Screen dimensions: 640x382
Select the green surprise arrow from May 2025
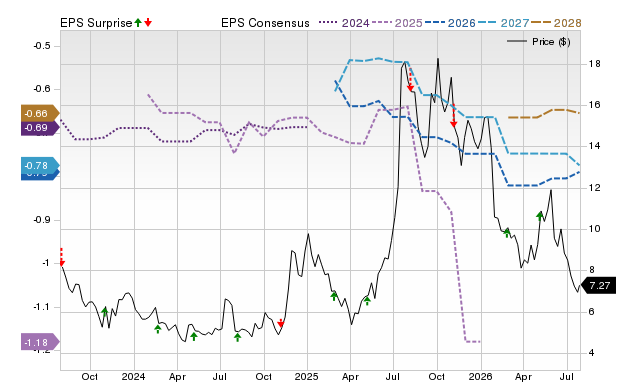(367, 301)
